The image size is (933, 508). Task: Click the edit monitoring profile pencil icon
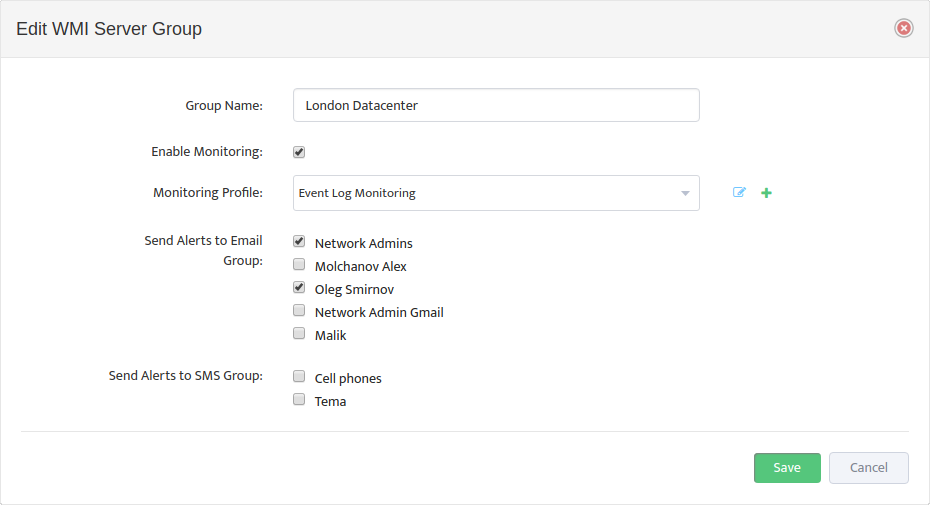coord(739,193)
